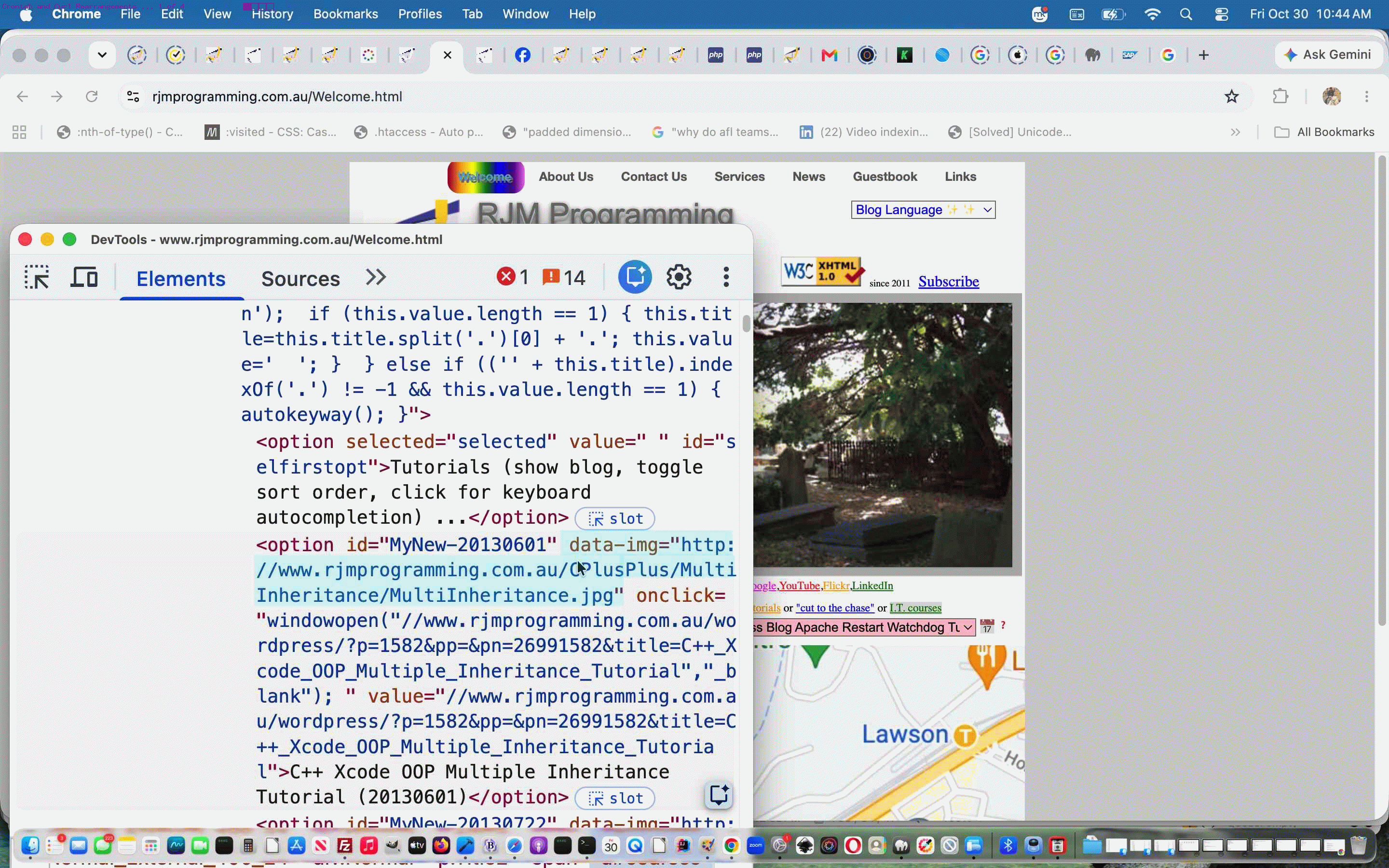The image size is (1389, 868).
Task: Open the Blog Apache Restart Watchdog dropdown
Action: pos(864,627)
